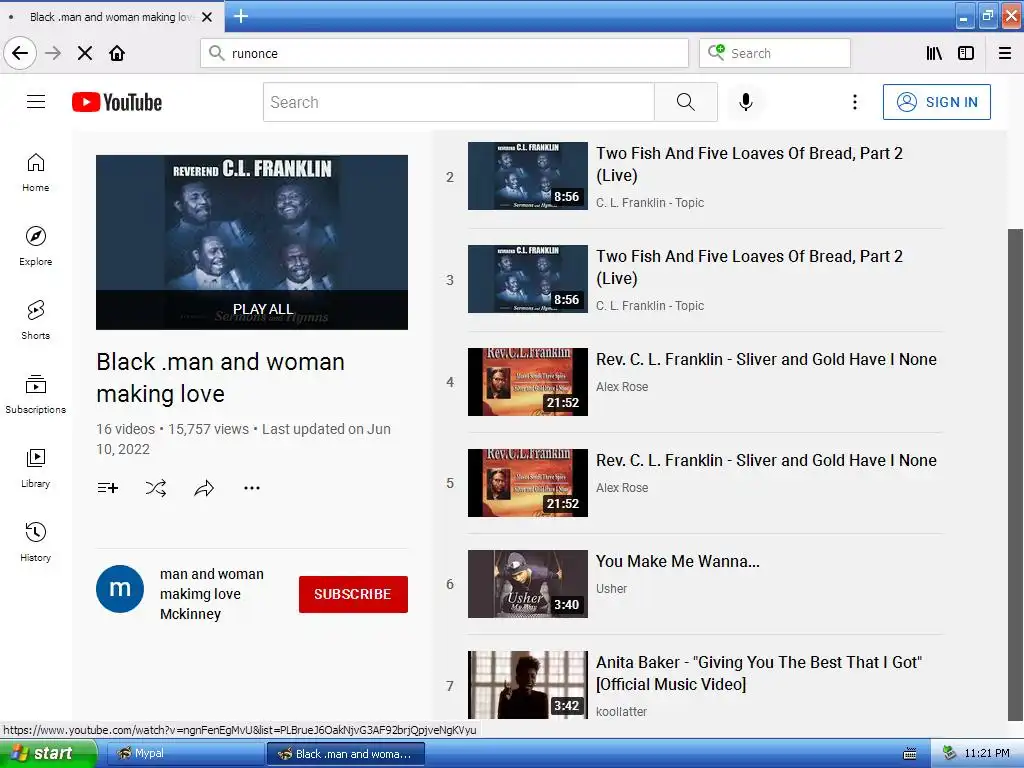Go to Home in YouTube sidebar
Image resolution: width=1024 pixels, height=768 pixels.
click(36, 172)
